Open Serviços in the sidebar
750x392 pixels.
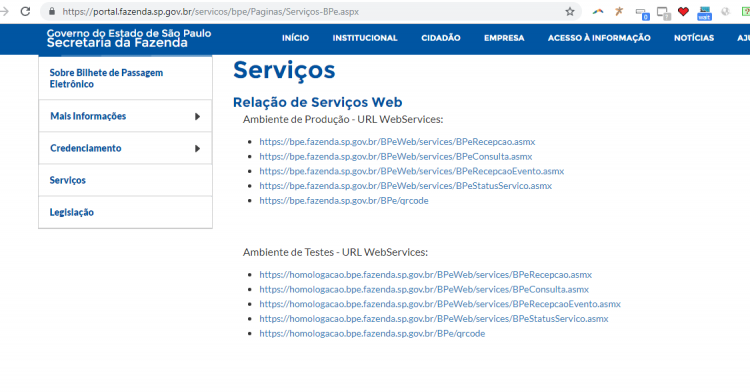coord(125,180)
